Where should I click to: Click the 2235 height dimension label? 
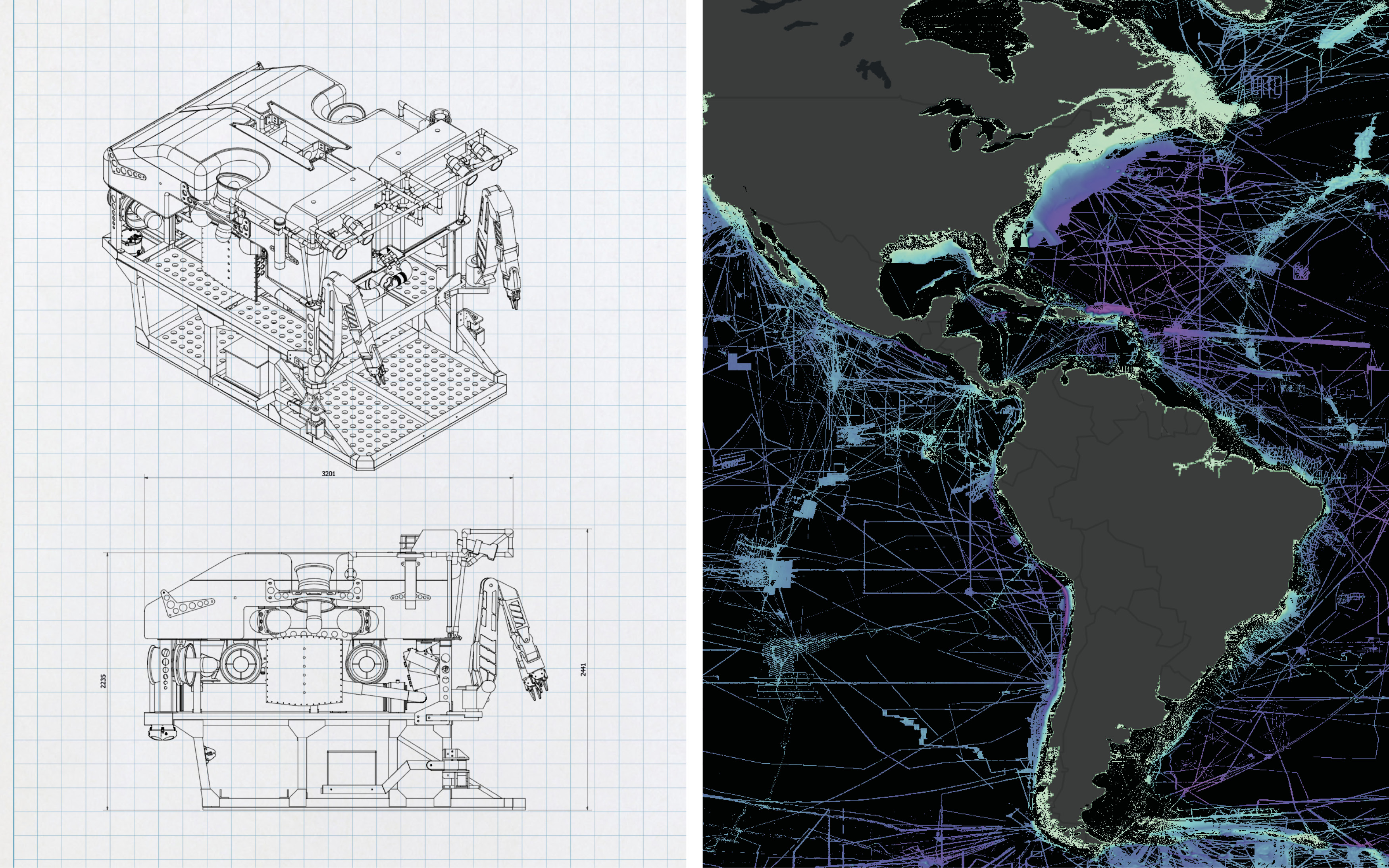[103, 681]
